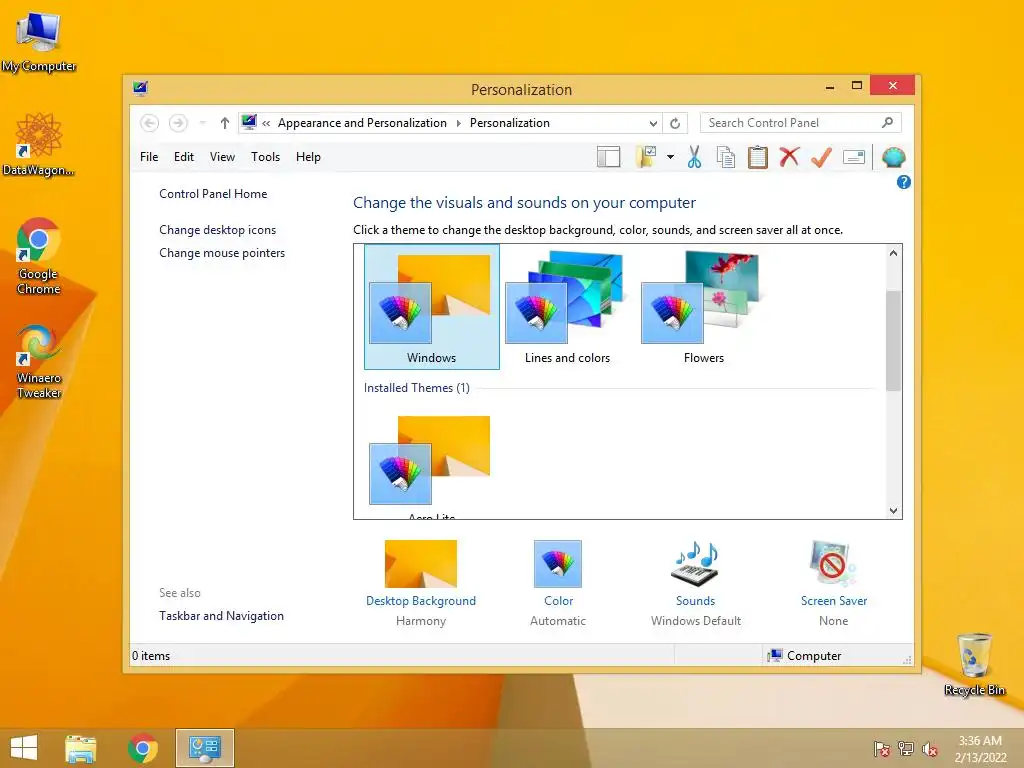The image size is (1024, 768).
Task: Go up one level with Up arrow
Action: 225,123
